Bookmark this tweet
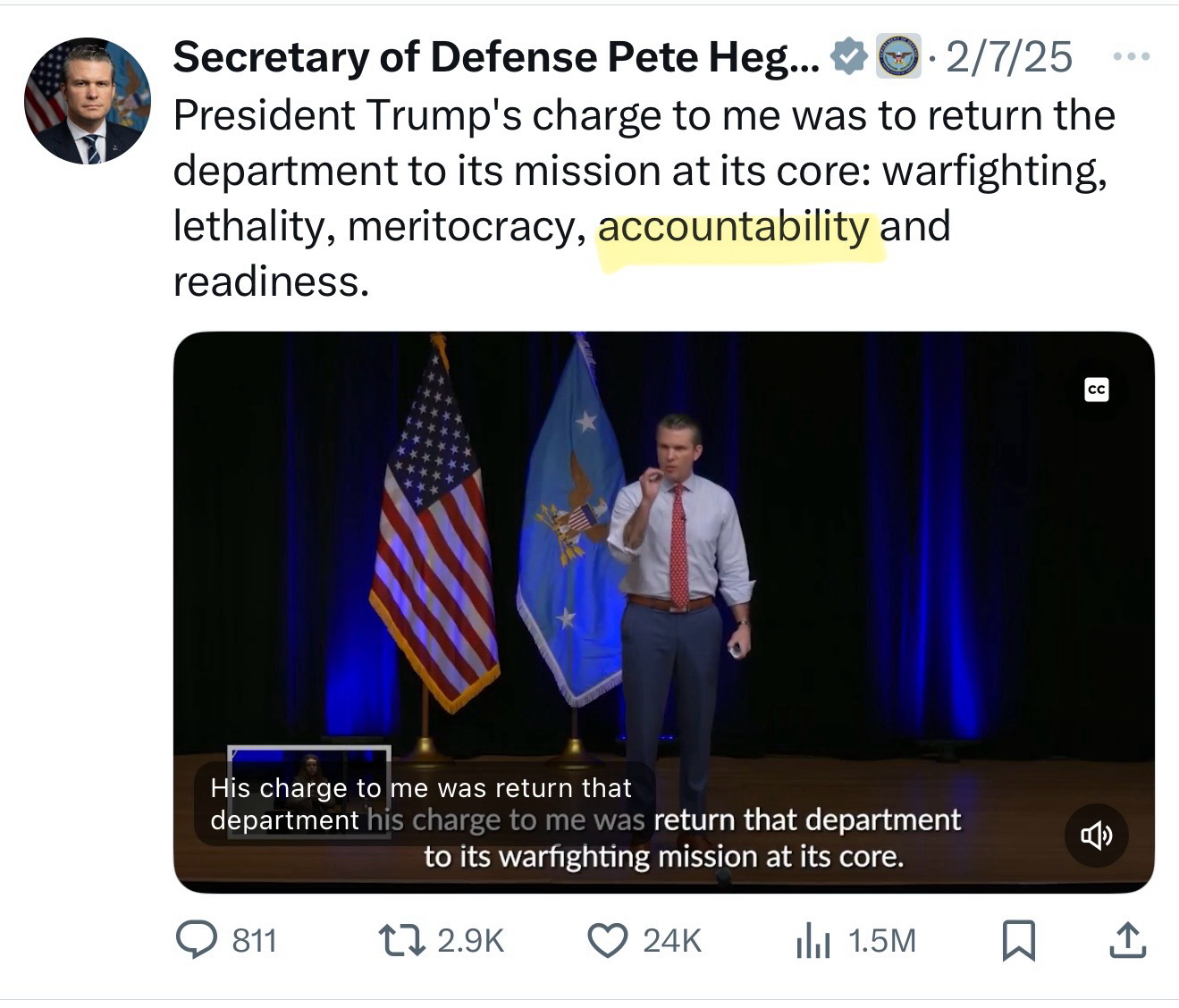Screen dimensions: 1179x1008 (1018, 940)
